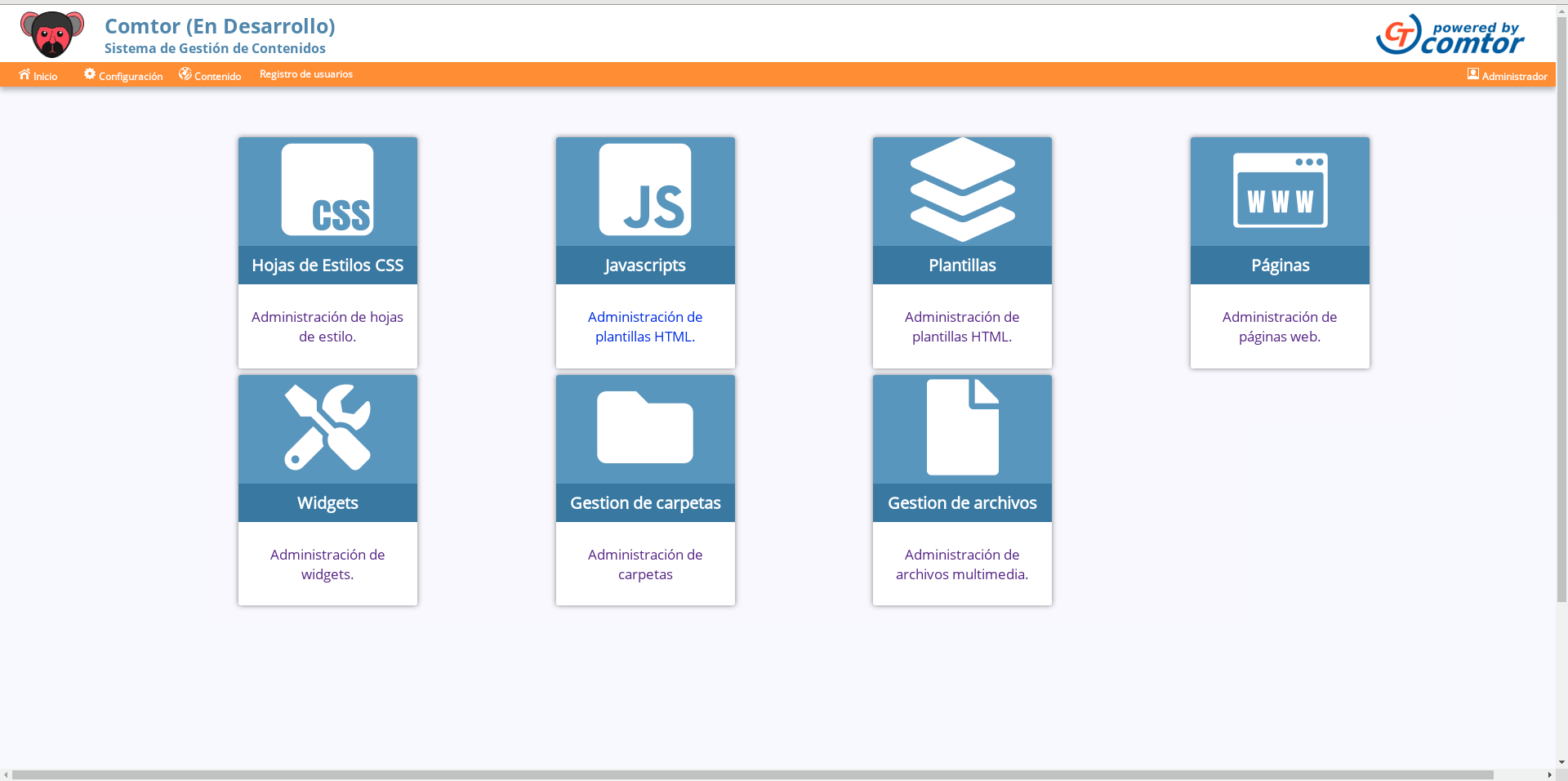Viewport: 1568px width, 781px height.
Task: Click the monkey logo in header
Action: coord(52,34)
